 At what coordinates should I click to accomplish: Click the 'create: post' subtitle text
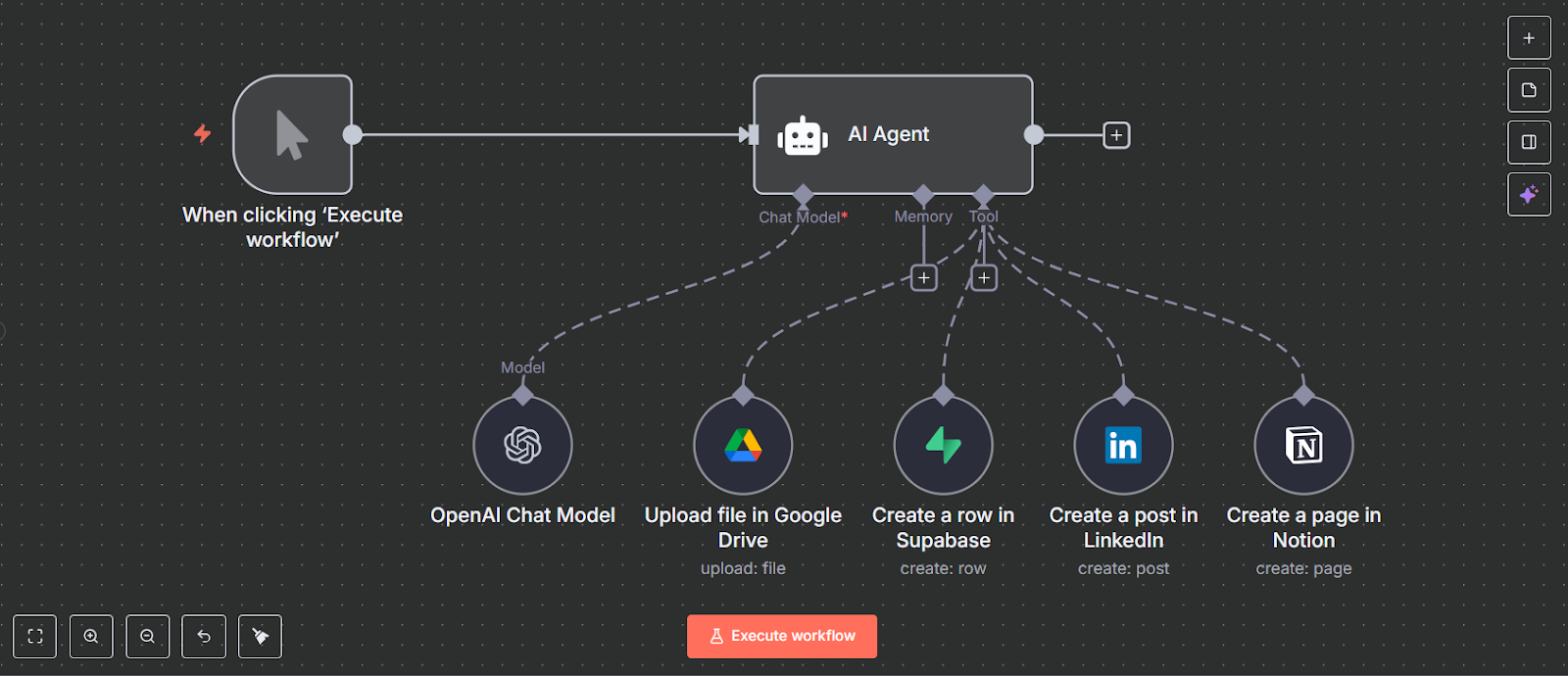point(1123,568)
